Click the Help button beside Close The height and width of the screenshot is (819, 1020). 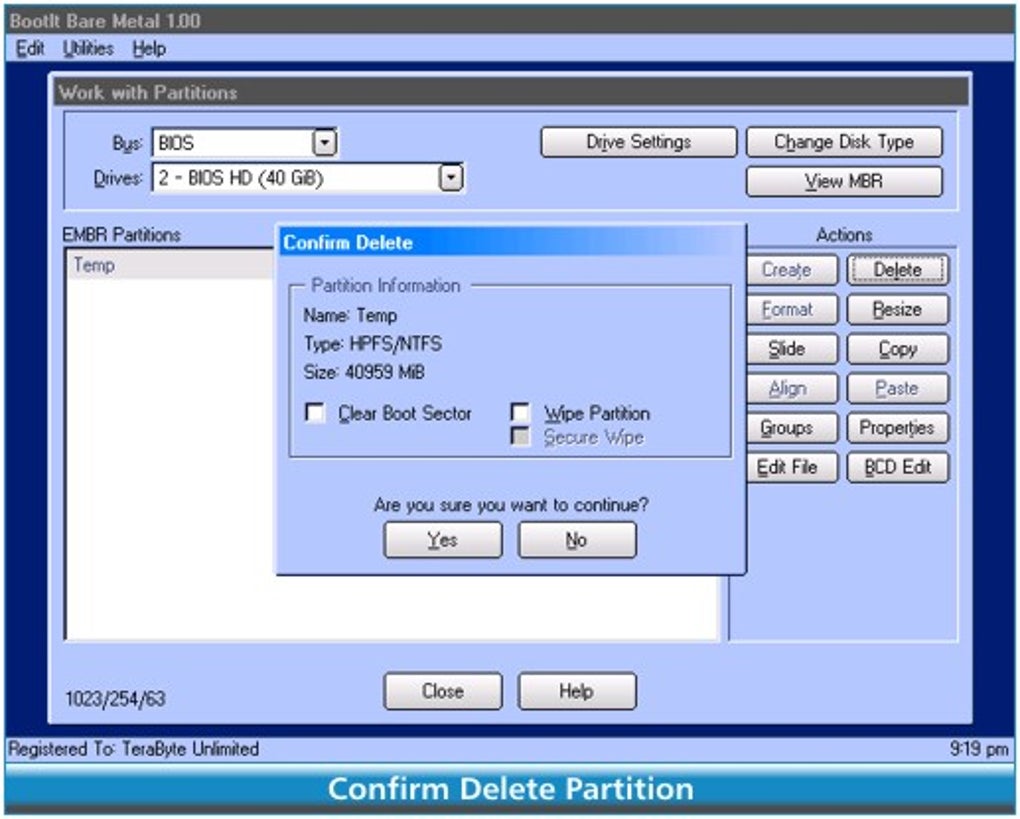[x=577, y=691]
